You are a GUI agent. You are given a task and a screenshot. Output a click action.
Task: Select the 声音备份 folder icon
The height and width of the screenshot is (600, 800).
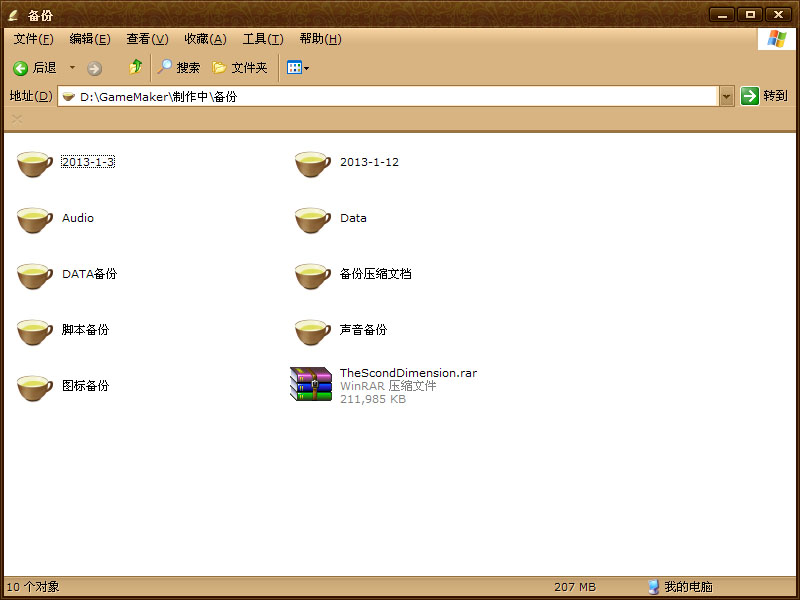coord(313,332)
